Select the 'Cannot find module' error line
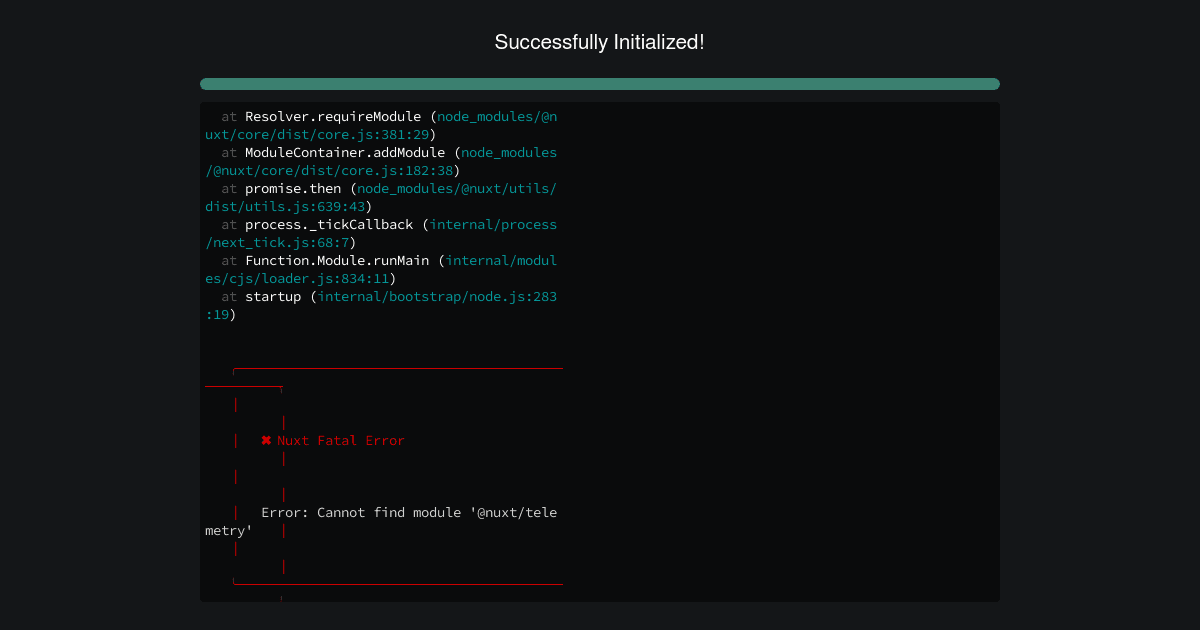 409,513
